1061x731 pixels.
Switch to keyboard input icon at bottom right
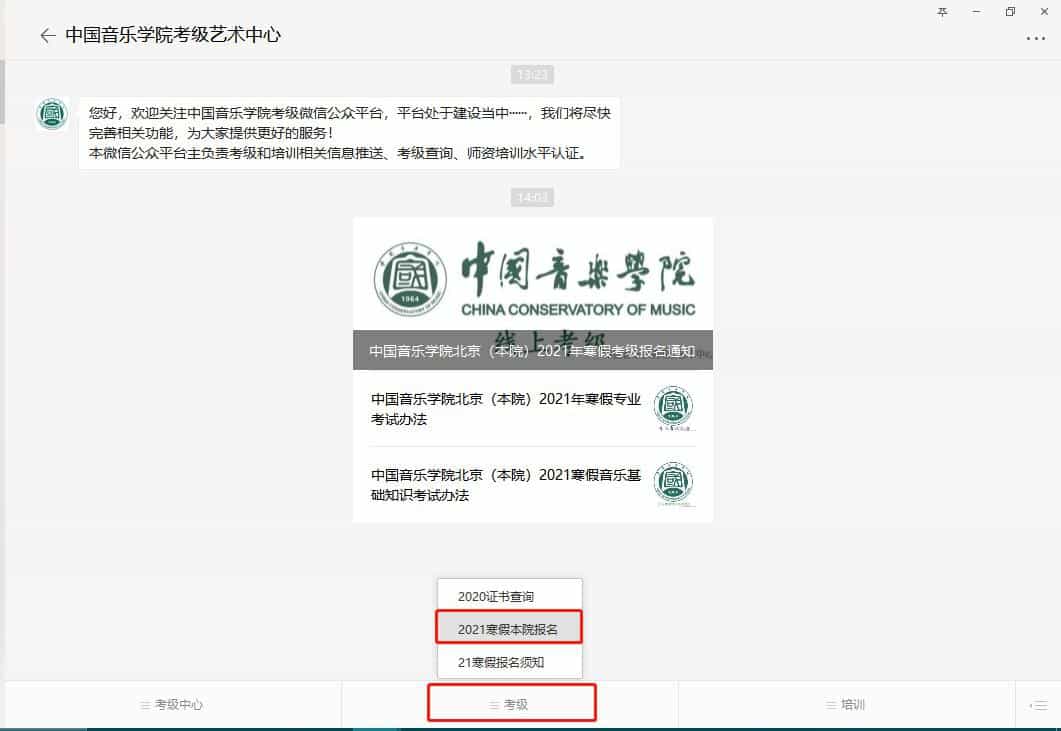[x=1039, y=705]
